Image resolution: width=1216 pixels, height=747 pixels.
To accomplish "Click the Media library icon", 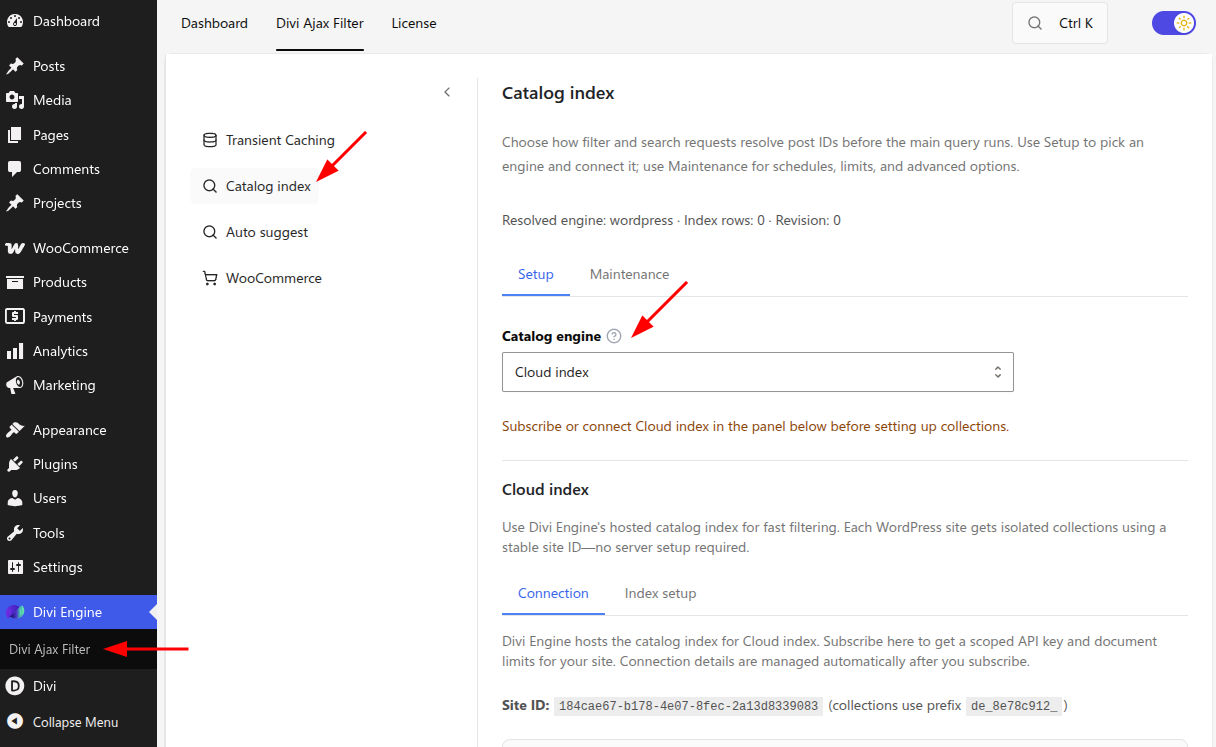I will [15, 100].
